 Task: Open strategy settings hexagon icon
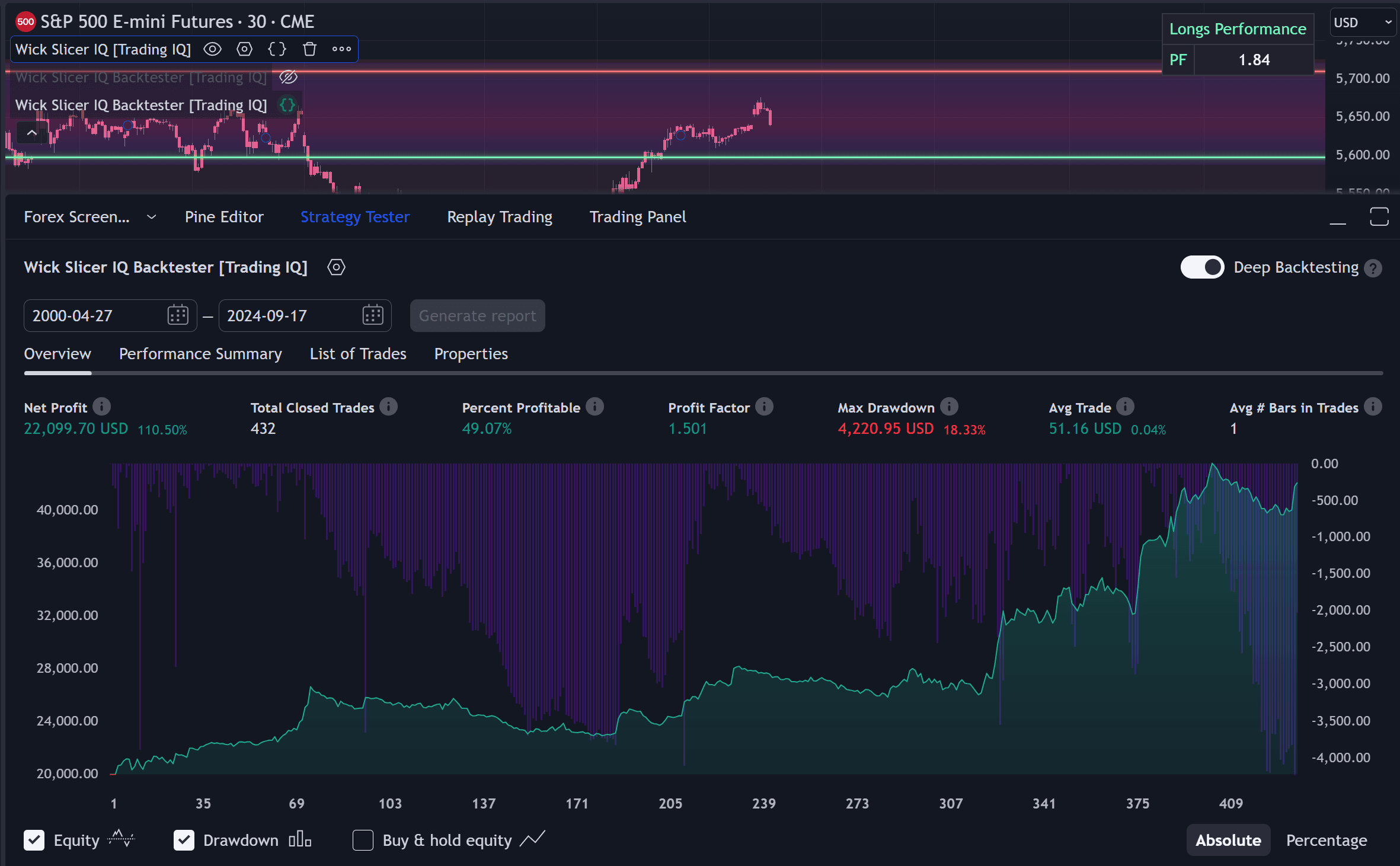point(336,267)
